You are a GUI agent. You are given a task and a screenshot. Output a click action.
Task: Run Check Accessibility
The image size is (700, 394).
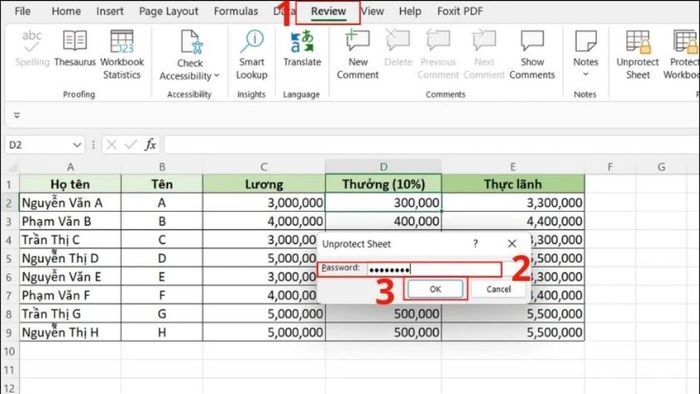[190, 55]
